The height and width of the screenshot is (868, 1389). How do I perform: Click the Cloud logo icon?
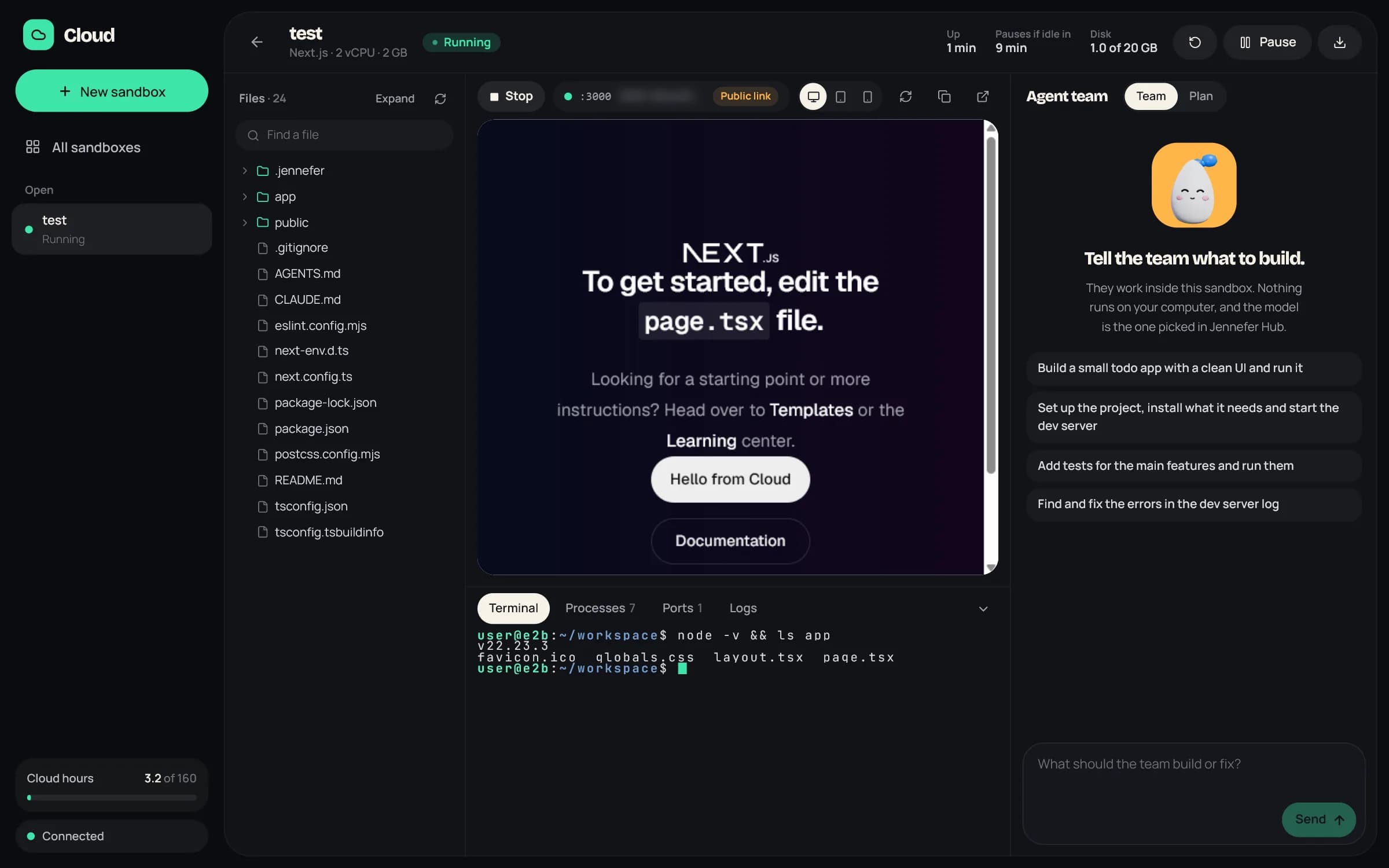click(x=38, y=35)
